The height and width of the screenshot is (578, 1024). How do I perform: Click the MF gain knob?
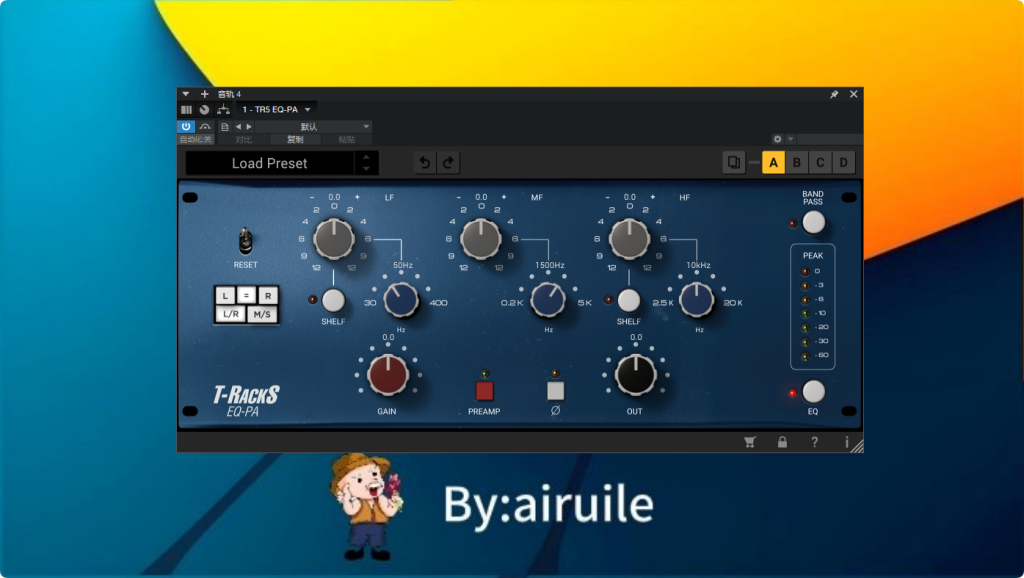pyautogui.click(x=481, y=239)
